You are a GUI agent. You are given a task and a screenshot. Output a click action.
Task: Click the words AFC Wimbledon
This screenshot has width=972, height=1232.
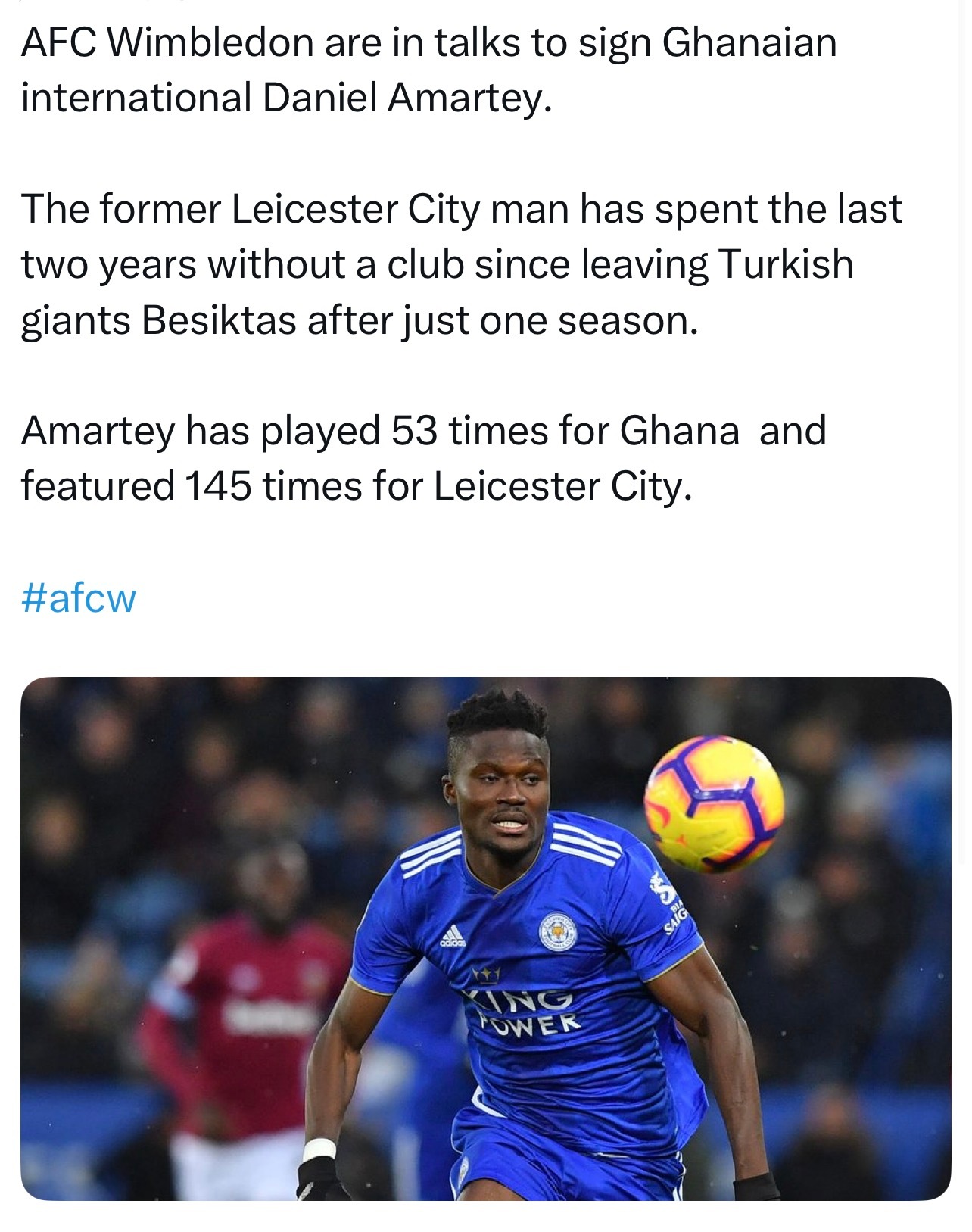point(167,42)
